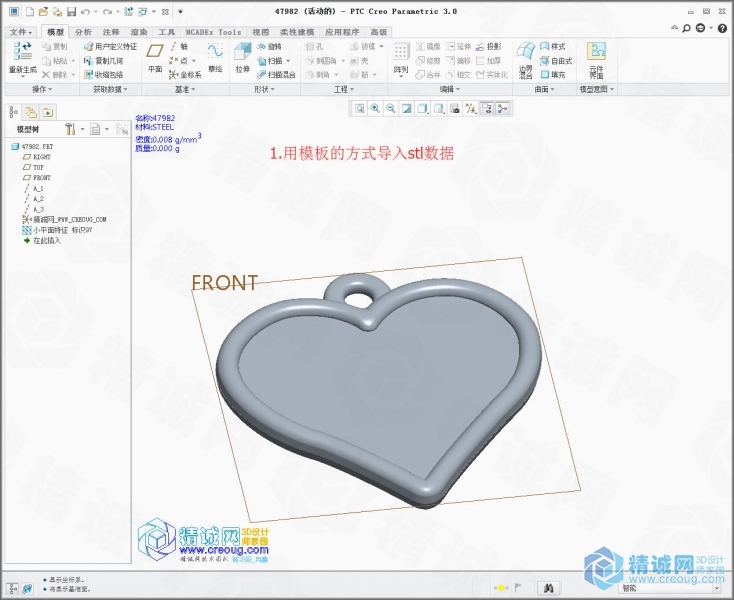Viewport: 734px width, 600px height.
Task: Expand the 曲面 (Surfaces) group dropdown
Action: tap(544, 89)
